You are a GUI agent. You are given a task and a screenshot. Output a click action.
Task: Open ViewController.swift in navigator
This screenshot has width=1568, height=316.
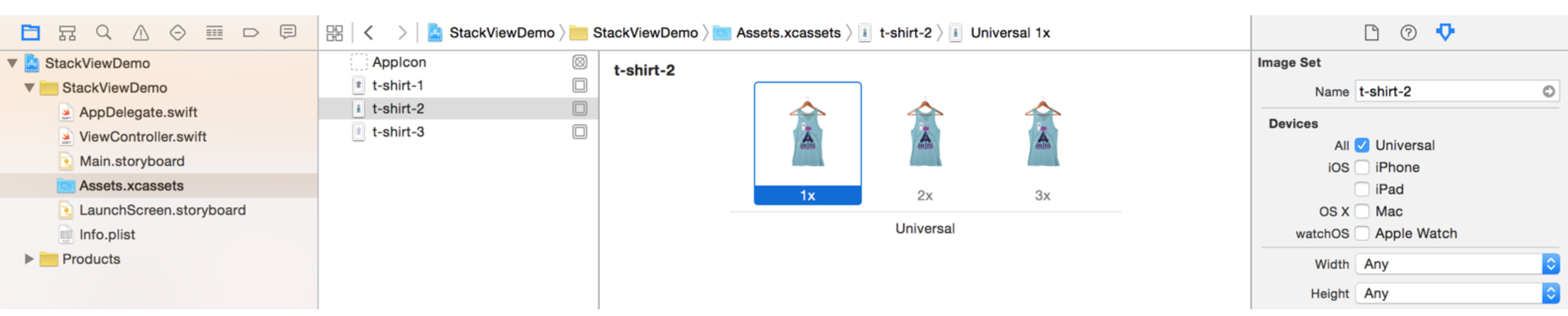point(143,137)
